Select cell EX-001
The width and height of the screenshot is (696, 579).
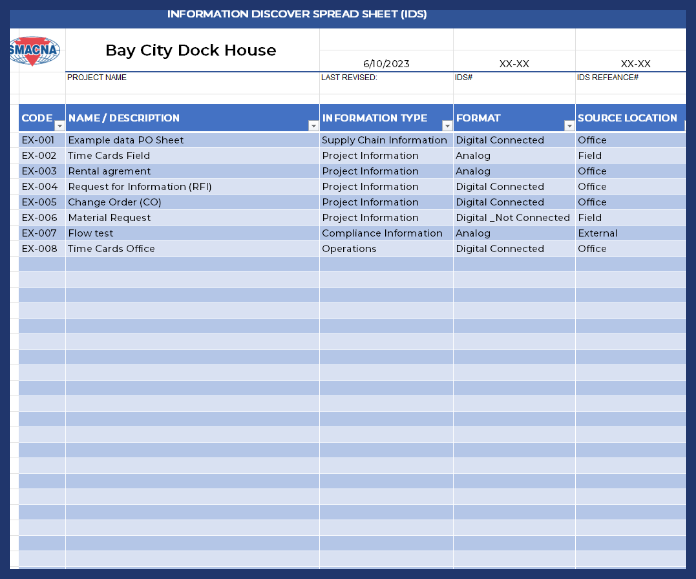pos(42,140)
